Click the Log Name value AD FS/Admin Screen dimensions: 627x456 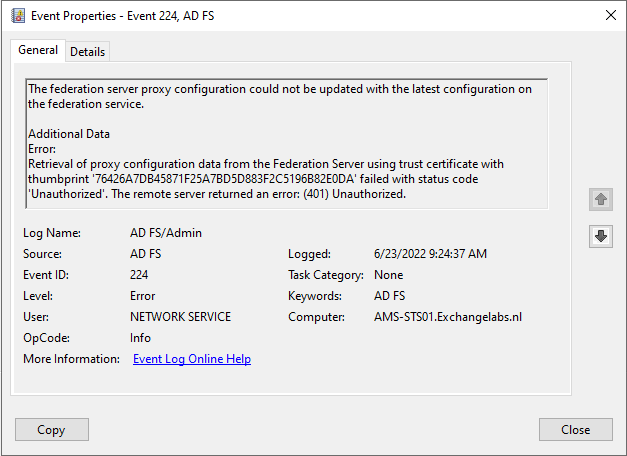tap(166, 233)
